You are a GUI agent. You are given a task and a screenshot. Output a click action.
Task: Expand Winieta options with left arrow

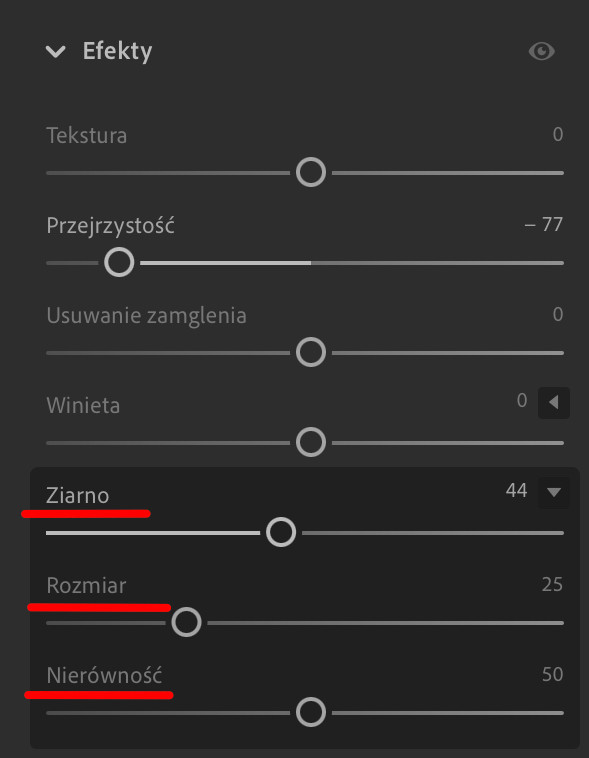click(x=554, y=402)
